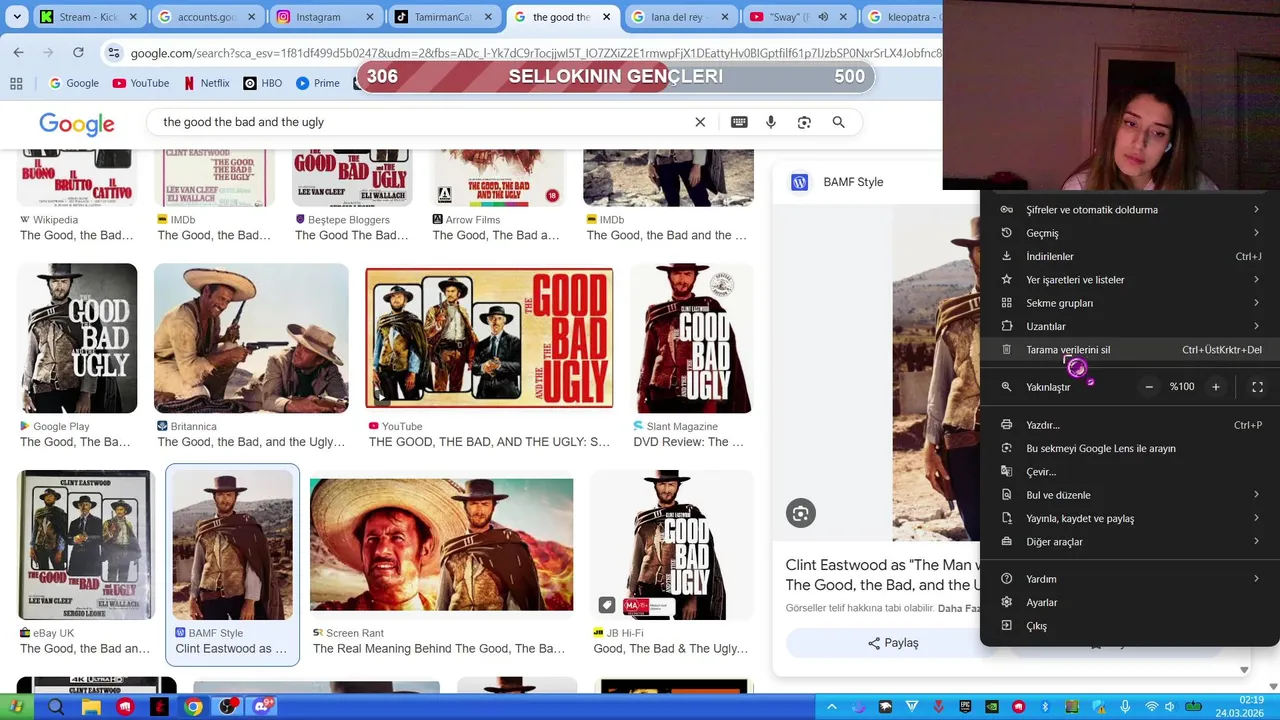Start voice search with microphone icon
This screenshot has height=720, width=1280.
771,122
